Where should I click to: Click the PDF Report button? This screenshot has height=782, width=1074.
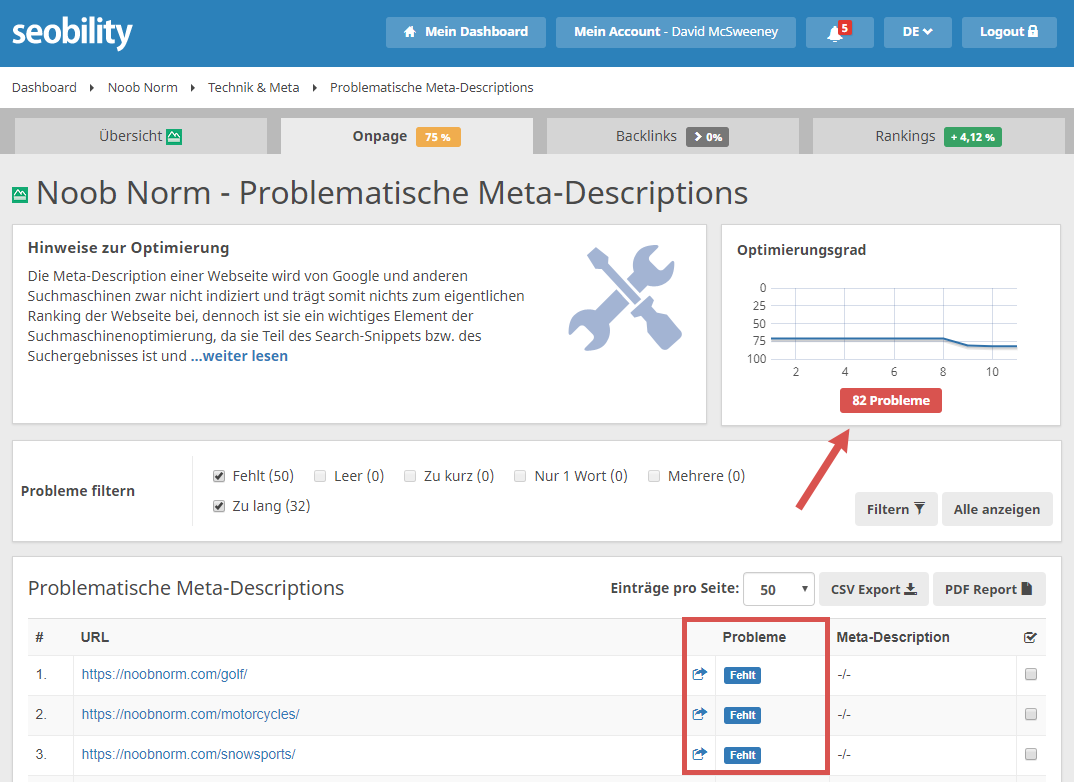[989, 589]
